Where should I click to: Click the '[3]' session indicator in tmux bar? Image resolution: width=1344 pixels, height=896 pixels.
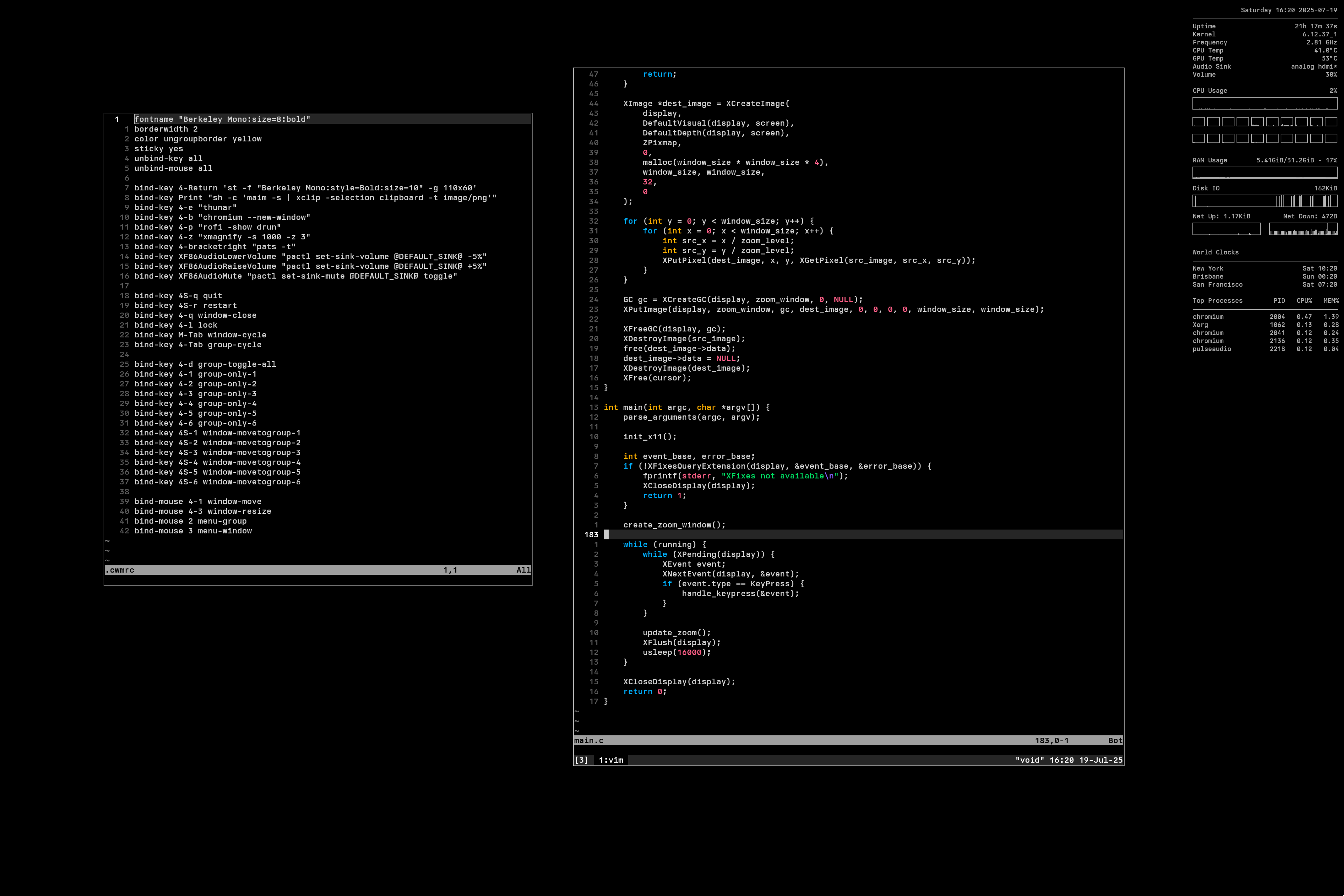pyautogui.click(x=581, y=760)
